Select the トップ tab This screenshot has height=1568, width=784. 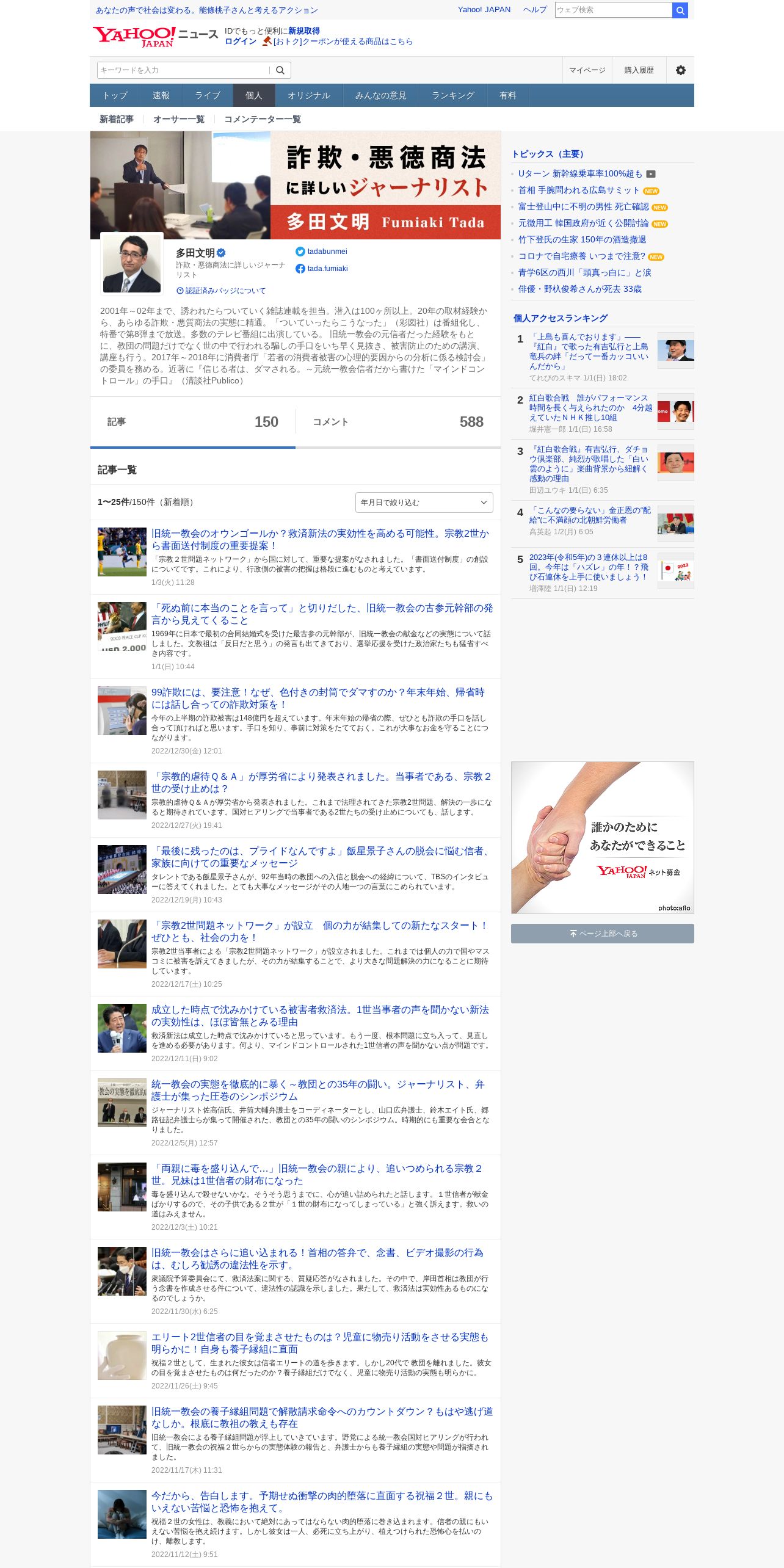click(x=115, y=95)
